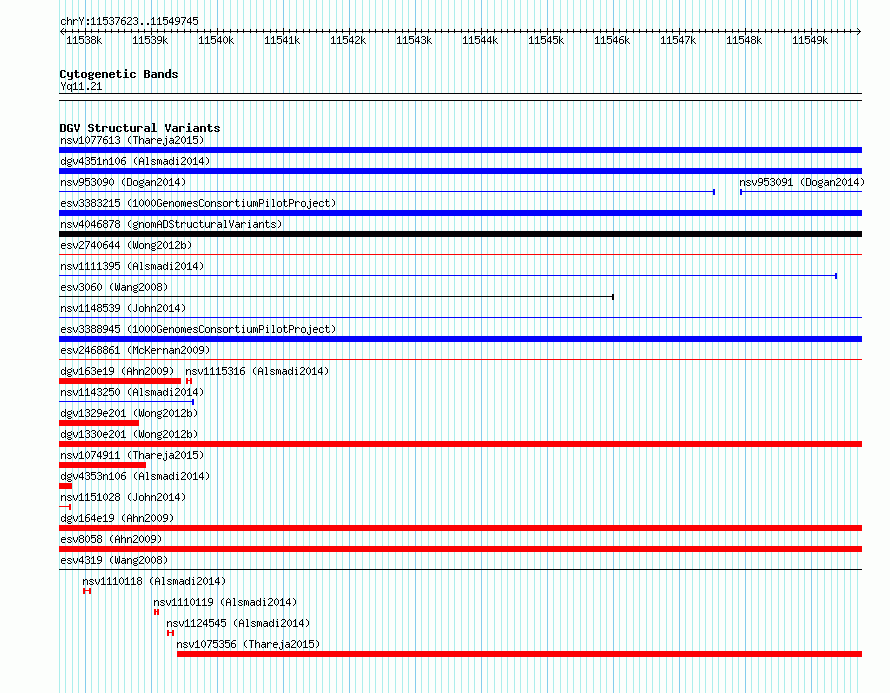Click the red dgv163e19 variant bar

tap(120, 381)
